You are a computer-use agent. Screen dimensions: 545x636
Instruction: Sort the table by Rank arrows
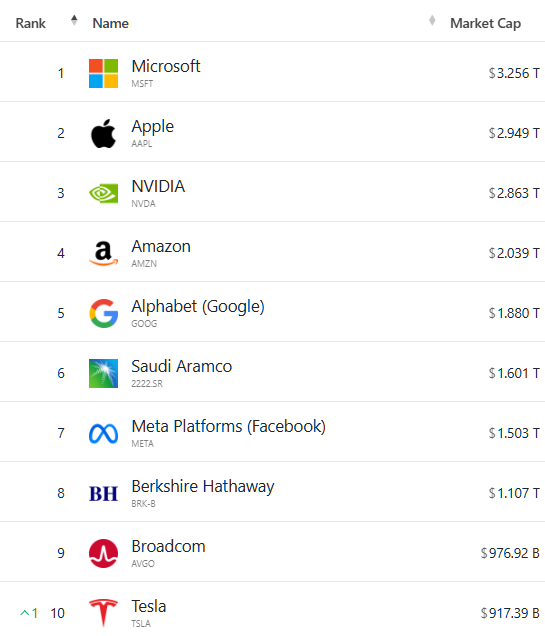(x=74, y=20)
